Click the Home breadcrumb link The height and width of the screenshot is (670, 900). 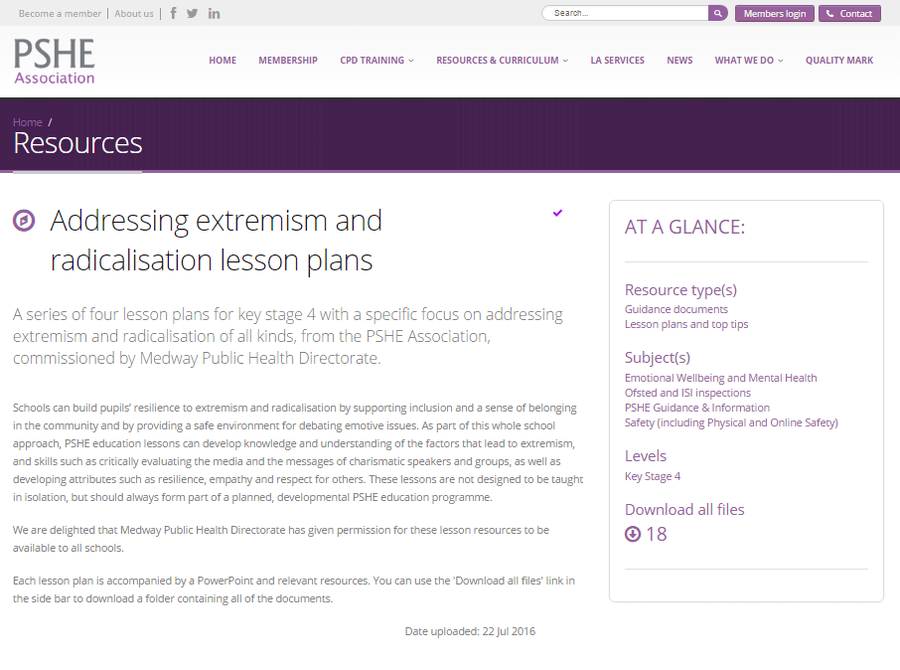27,122
